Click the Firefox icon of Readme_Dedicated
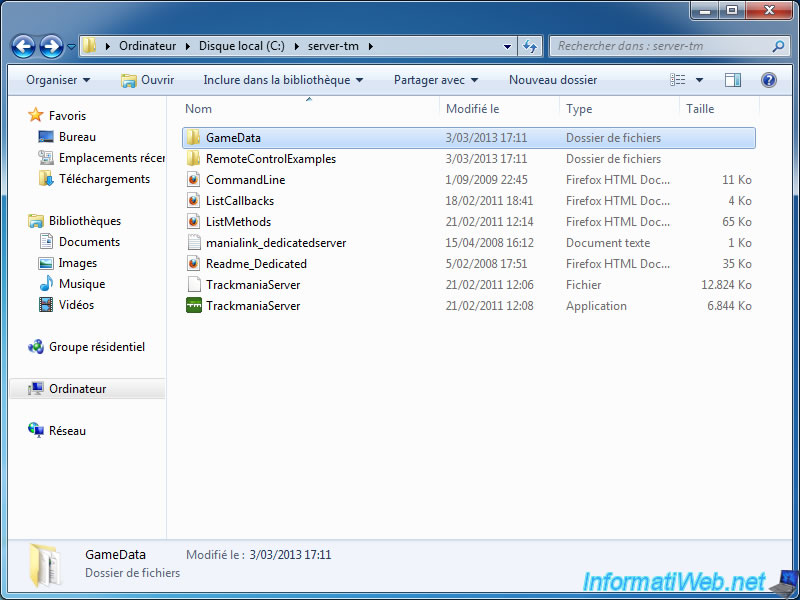Image resolution: width=800 pixels, height=600 pixels. (195, 264)
